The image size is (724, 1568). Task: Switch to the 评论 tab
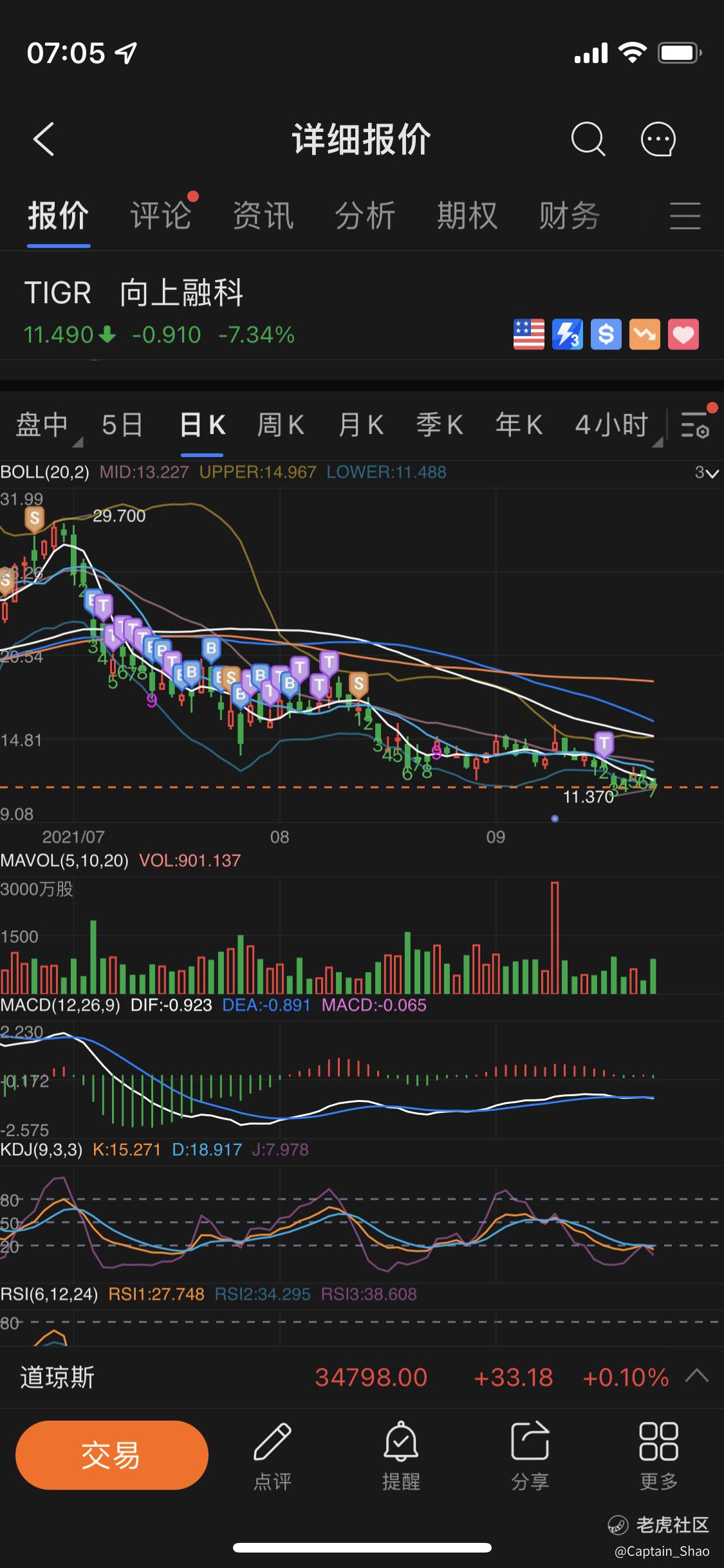[x=161, y=216]
